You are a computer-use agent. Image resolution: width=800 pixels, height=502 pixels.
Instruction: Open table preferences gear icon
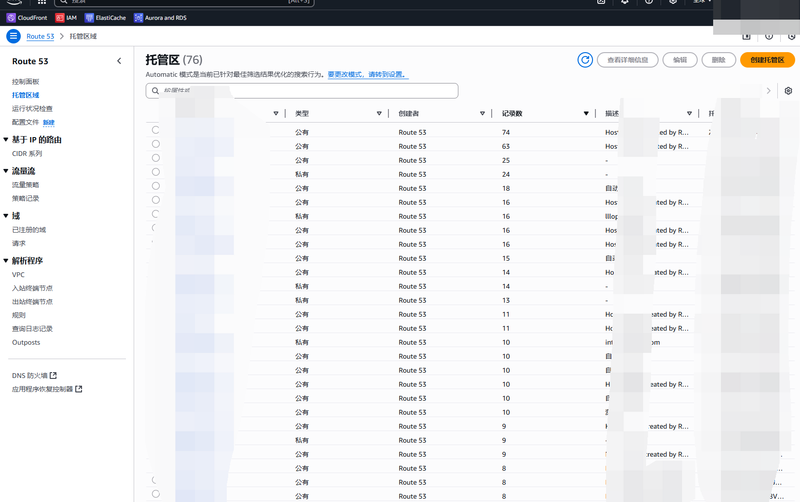(788, 91)
